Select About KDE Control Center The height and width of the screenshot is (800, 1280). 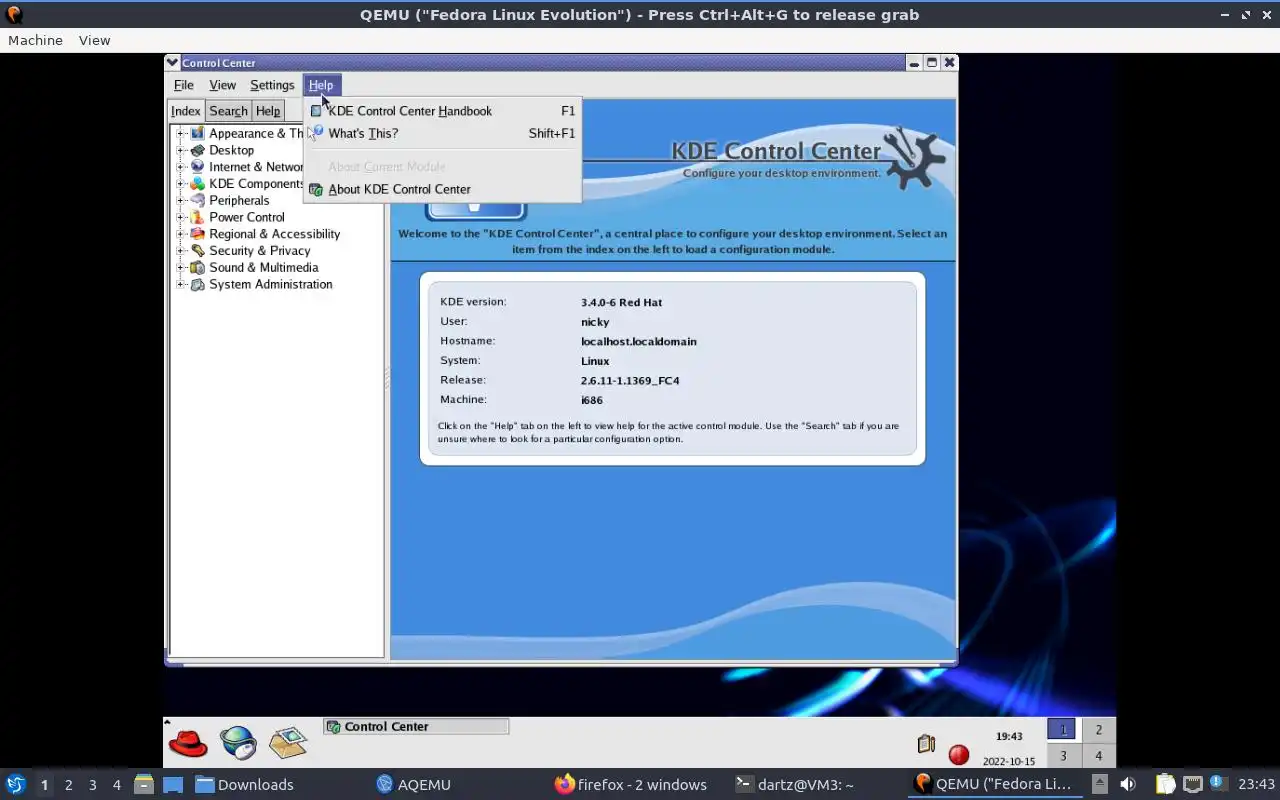(x=442, y=189)
